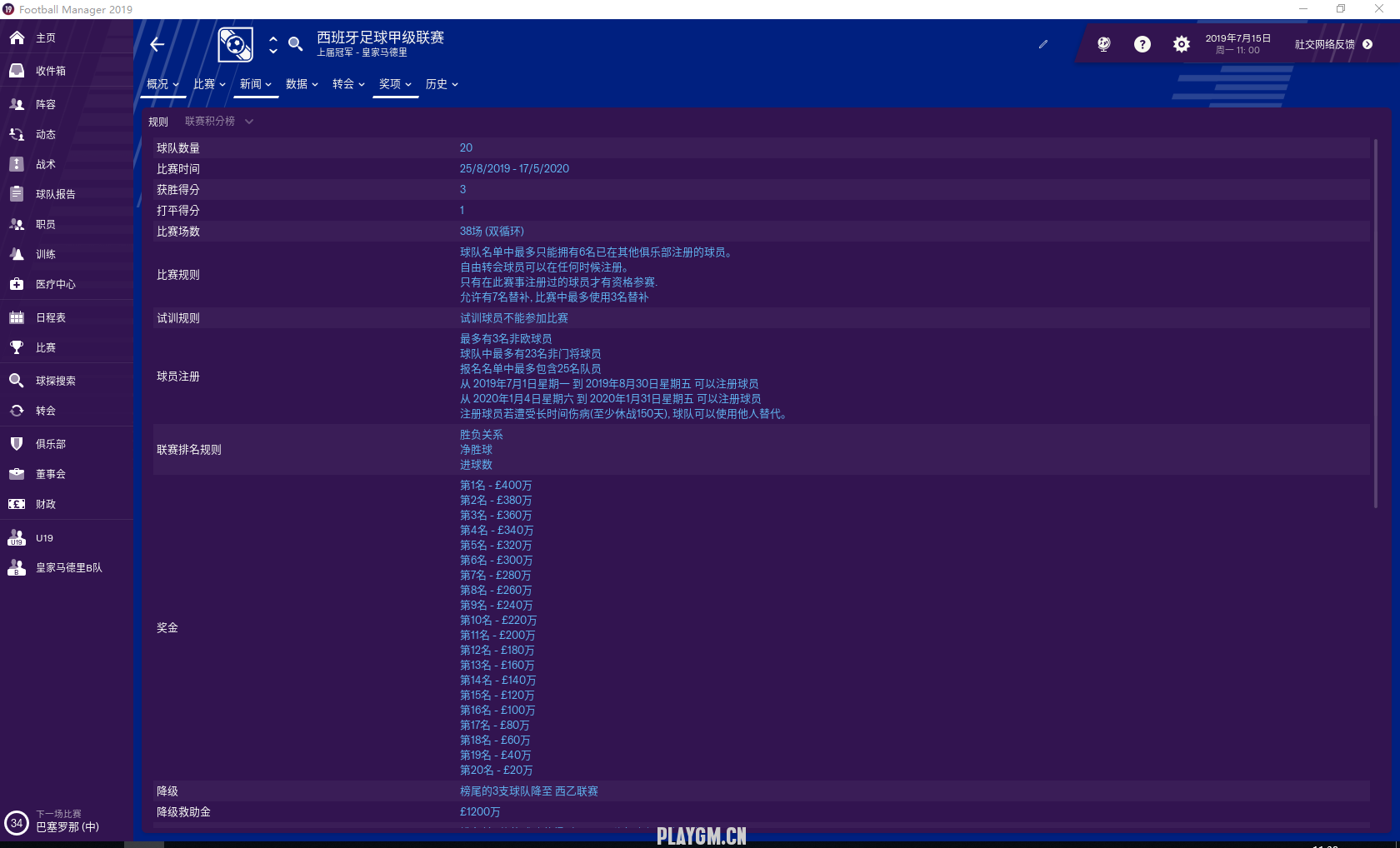The image size is (1400, 848).
Task: Open 医疗中心 medical center in sidebar
Action: [55, 285]
